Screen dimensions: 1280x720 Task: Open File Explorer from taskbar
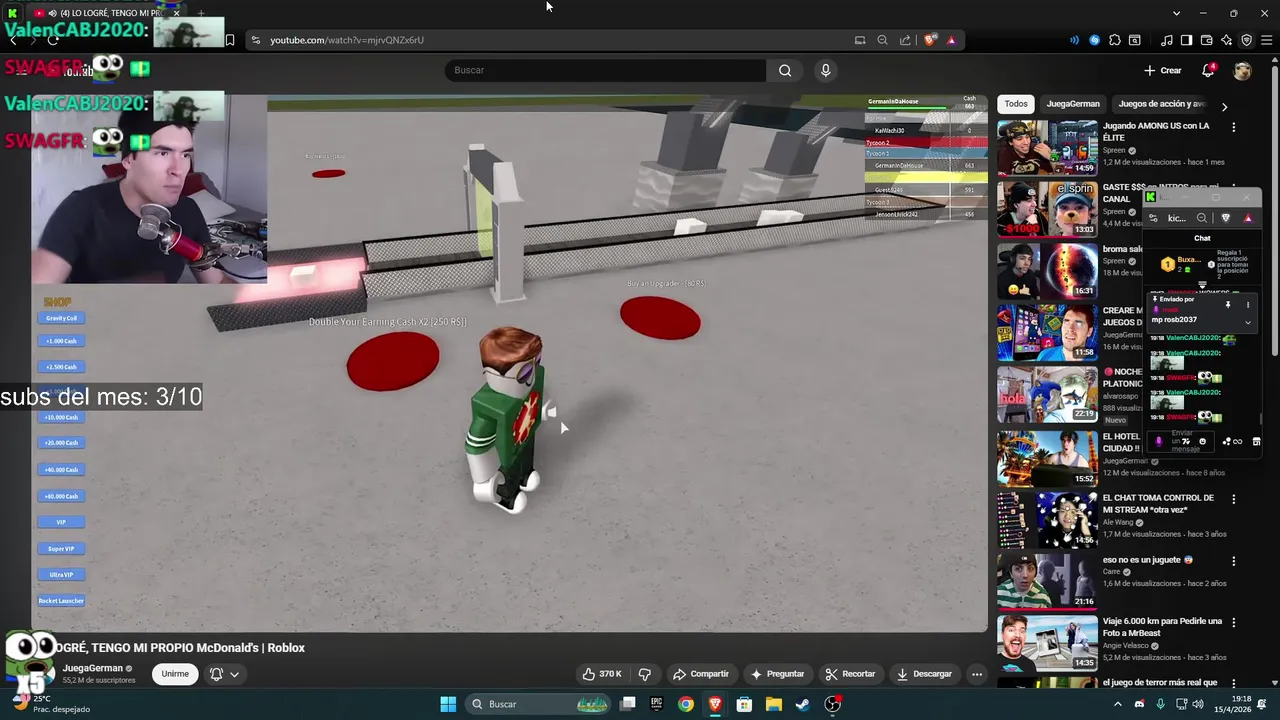(773, 704)
